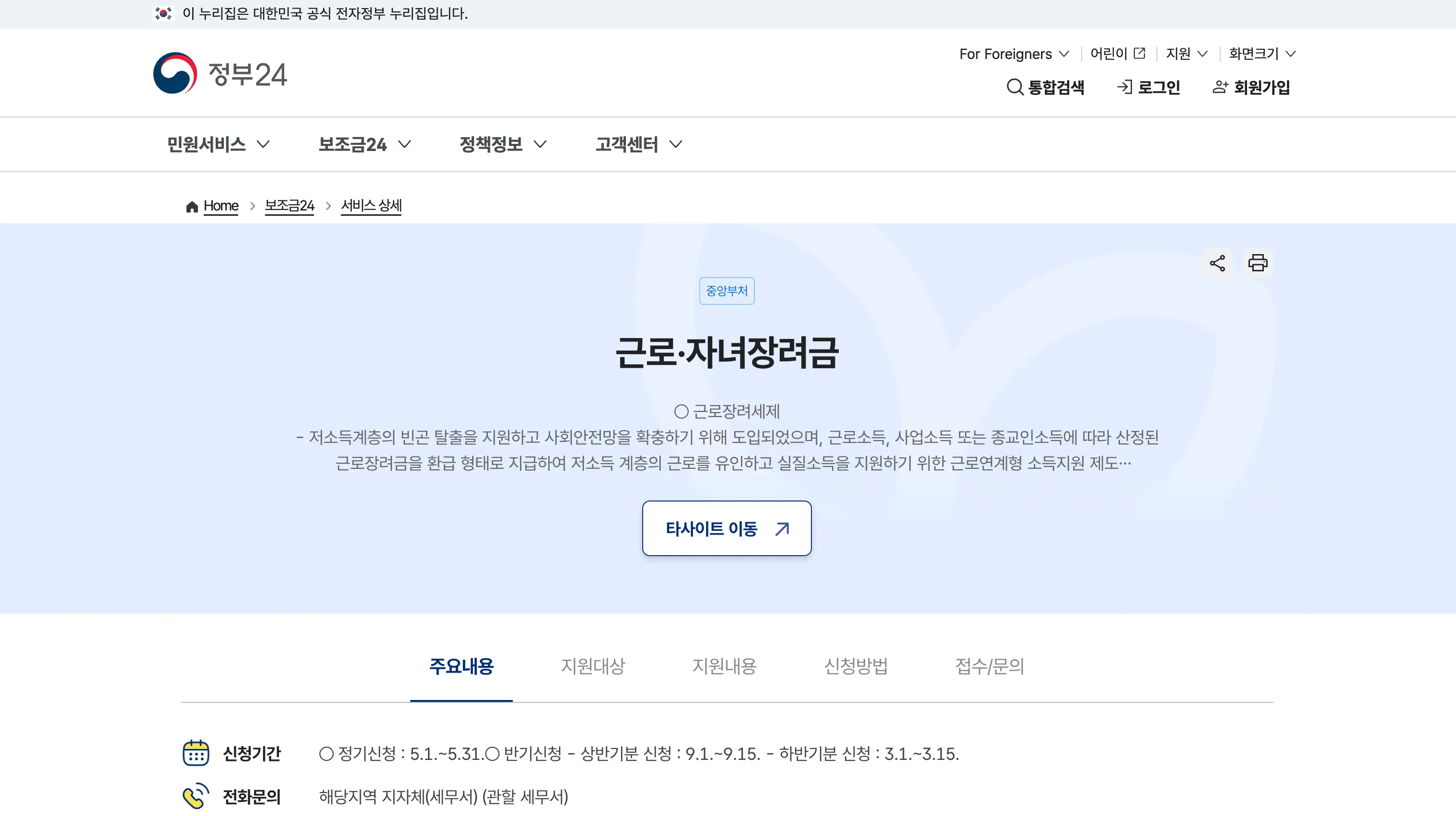
Task: Click the 타사이트 이동 button
Action: pyautogui.click(x=726, y=528)
